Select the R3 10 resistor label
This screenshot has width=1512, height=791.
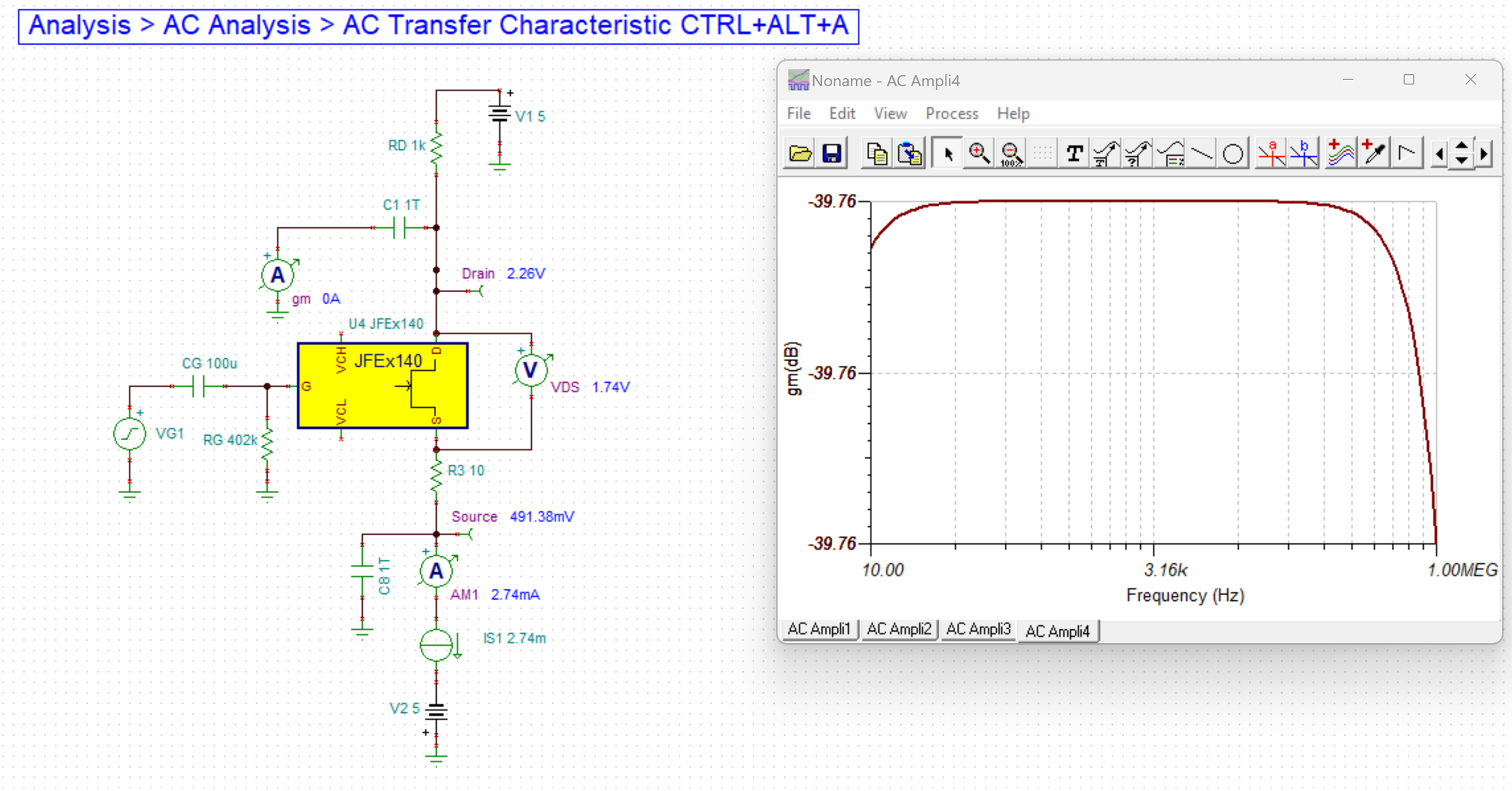click(x=466, y=470)
